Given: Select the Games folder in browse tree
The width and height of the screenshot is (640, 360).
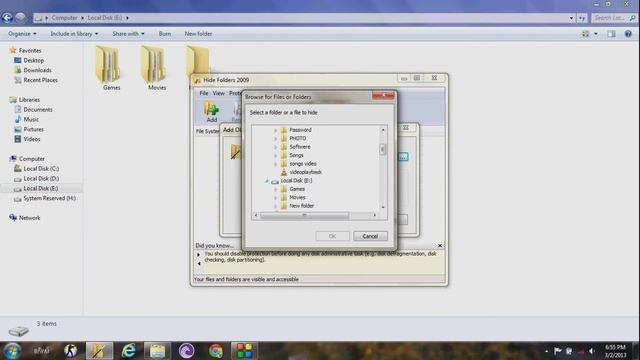Looking at the screenshot, I should pos(297,189).
